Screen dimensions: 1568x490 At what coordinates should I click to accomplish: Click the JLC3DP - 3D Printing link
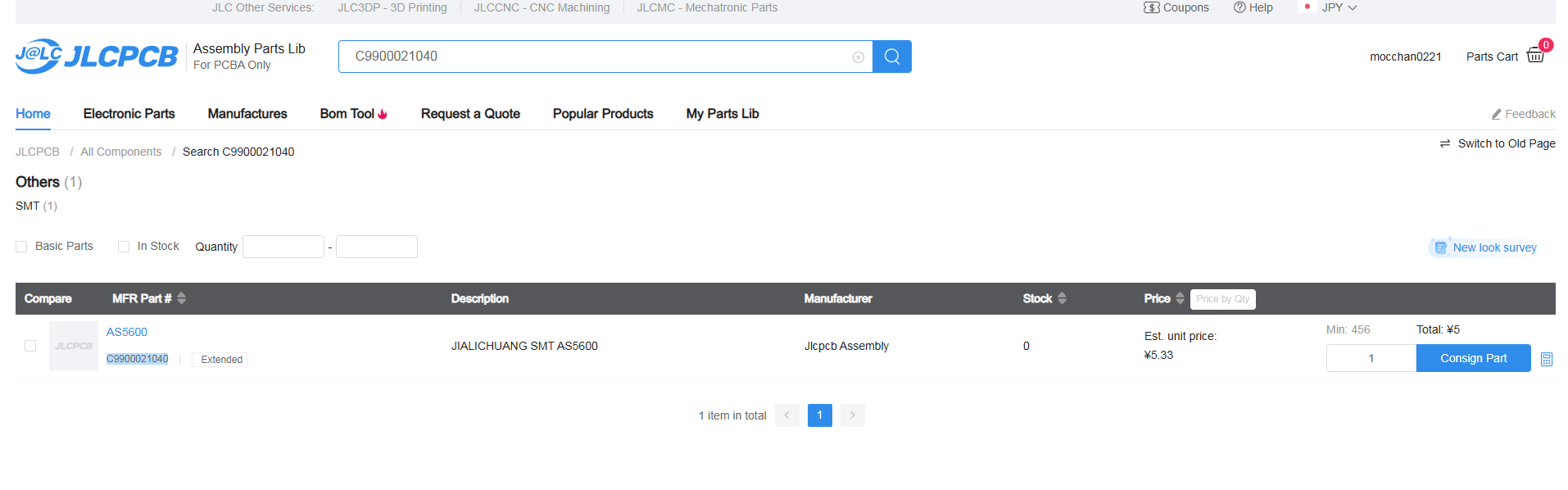coord(392,7)
